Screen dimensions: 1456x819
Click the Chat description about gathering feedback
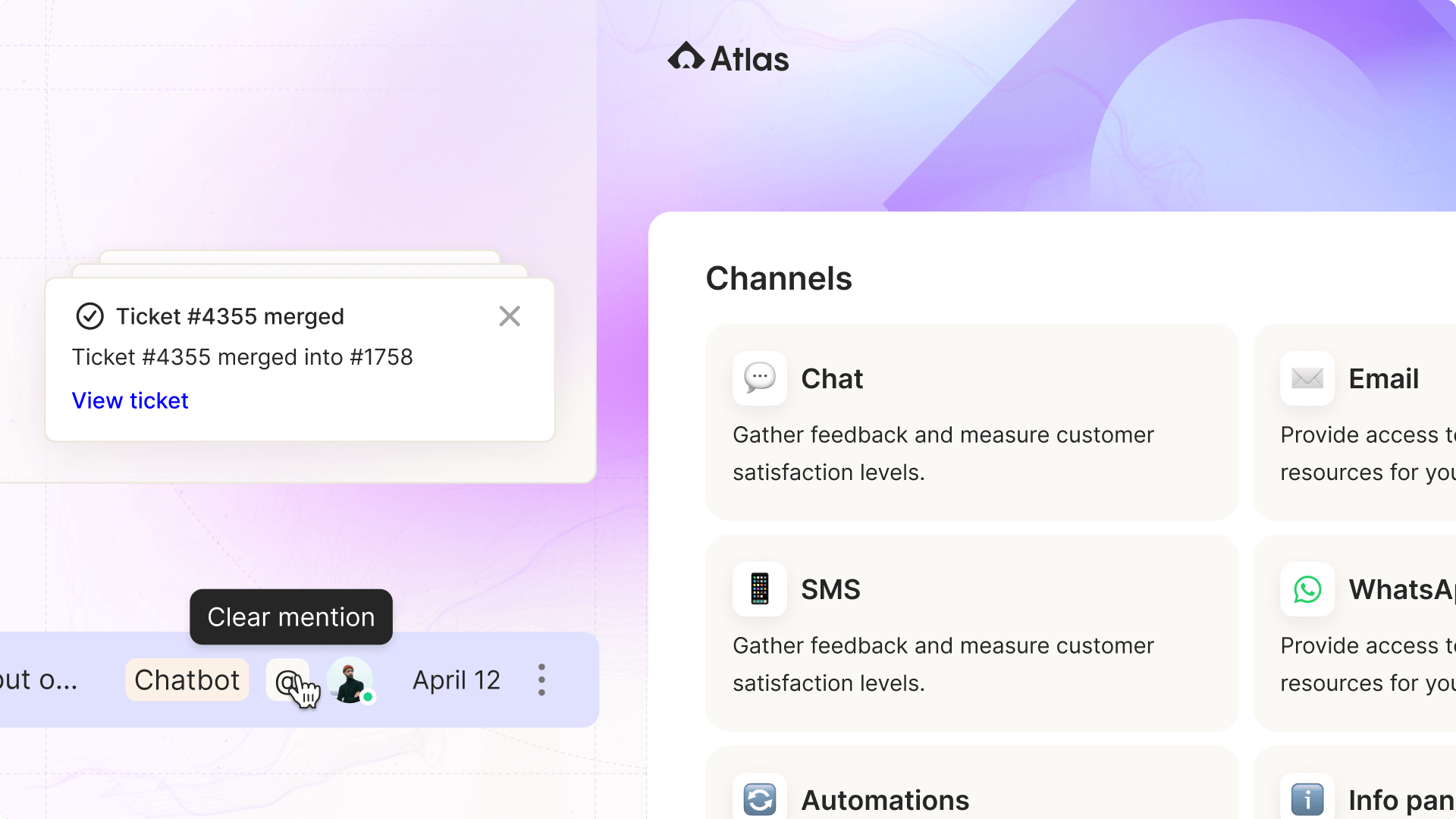coord(943,453)
